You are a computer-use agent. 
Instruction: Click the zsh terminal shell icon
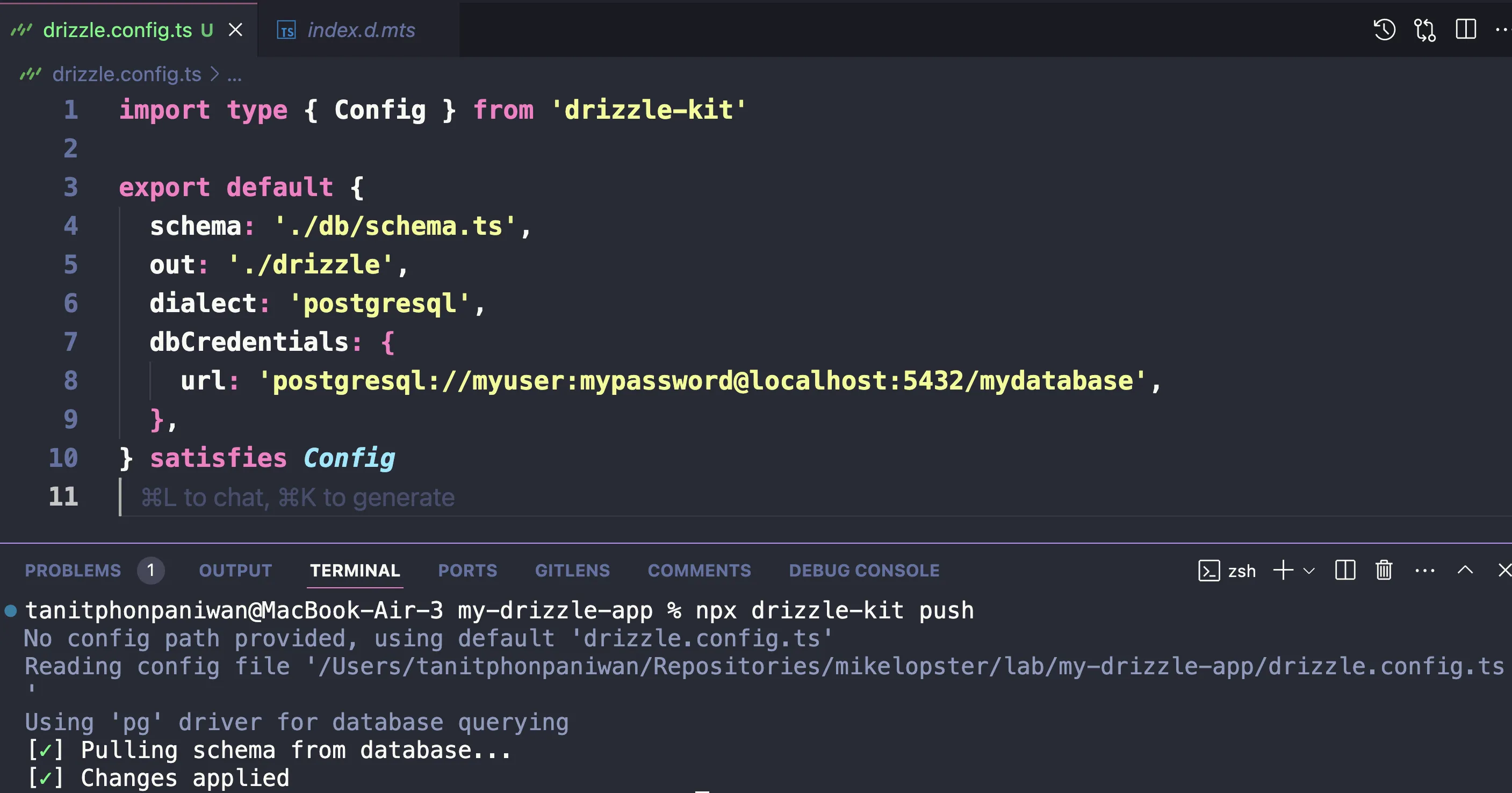pos(1208,571)
